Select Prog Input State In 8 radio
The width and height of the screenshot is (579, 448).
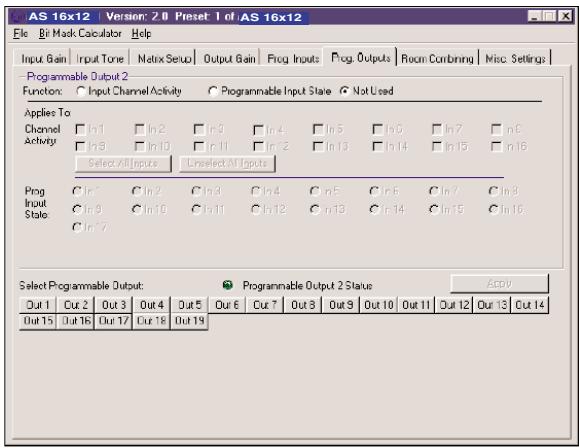(x=494, y=191)
